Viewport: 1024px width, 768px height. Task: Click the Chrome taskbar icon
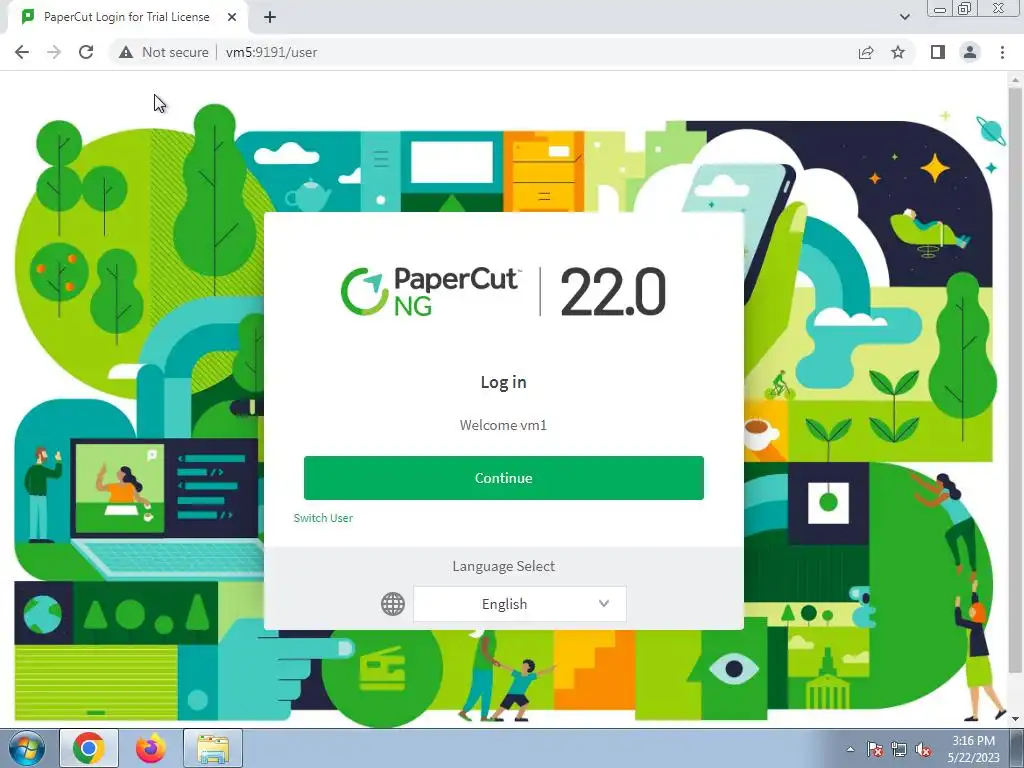[x=89, y=748]
